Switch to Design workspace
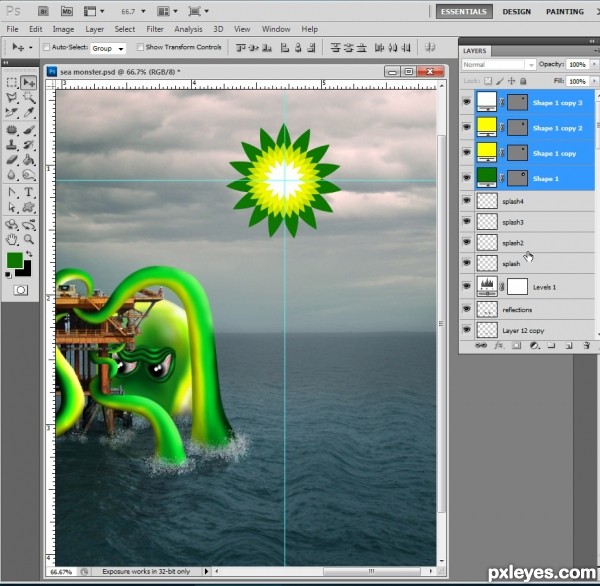 click(517, 11)
